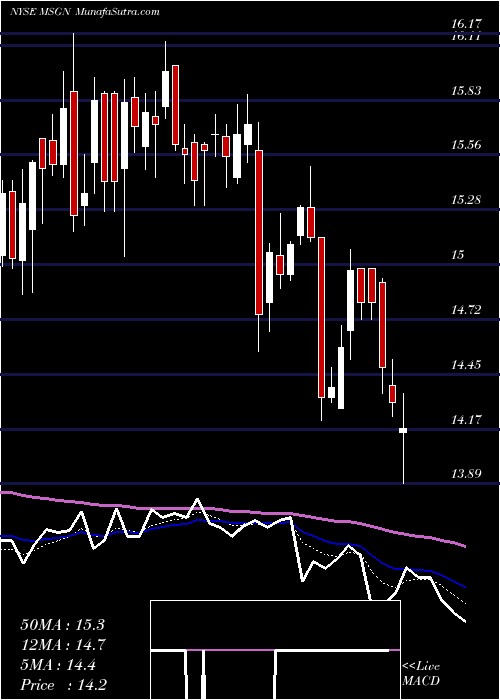
Task: Click the 15 price axis label
Action: (x=458, y=255)
